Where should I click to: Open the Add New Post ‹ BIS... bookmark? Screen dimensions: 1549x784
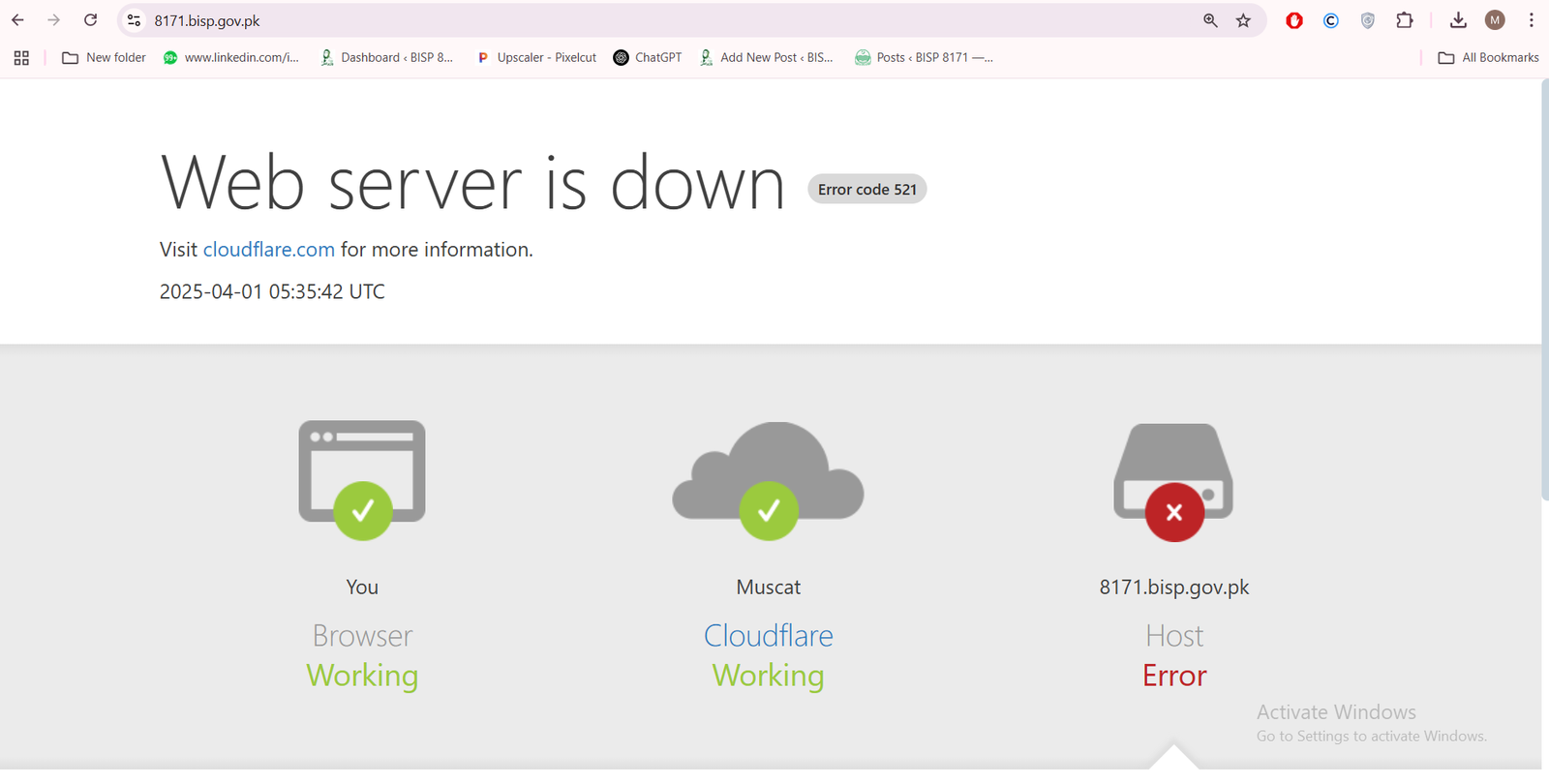[766, 58]
